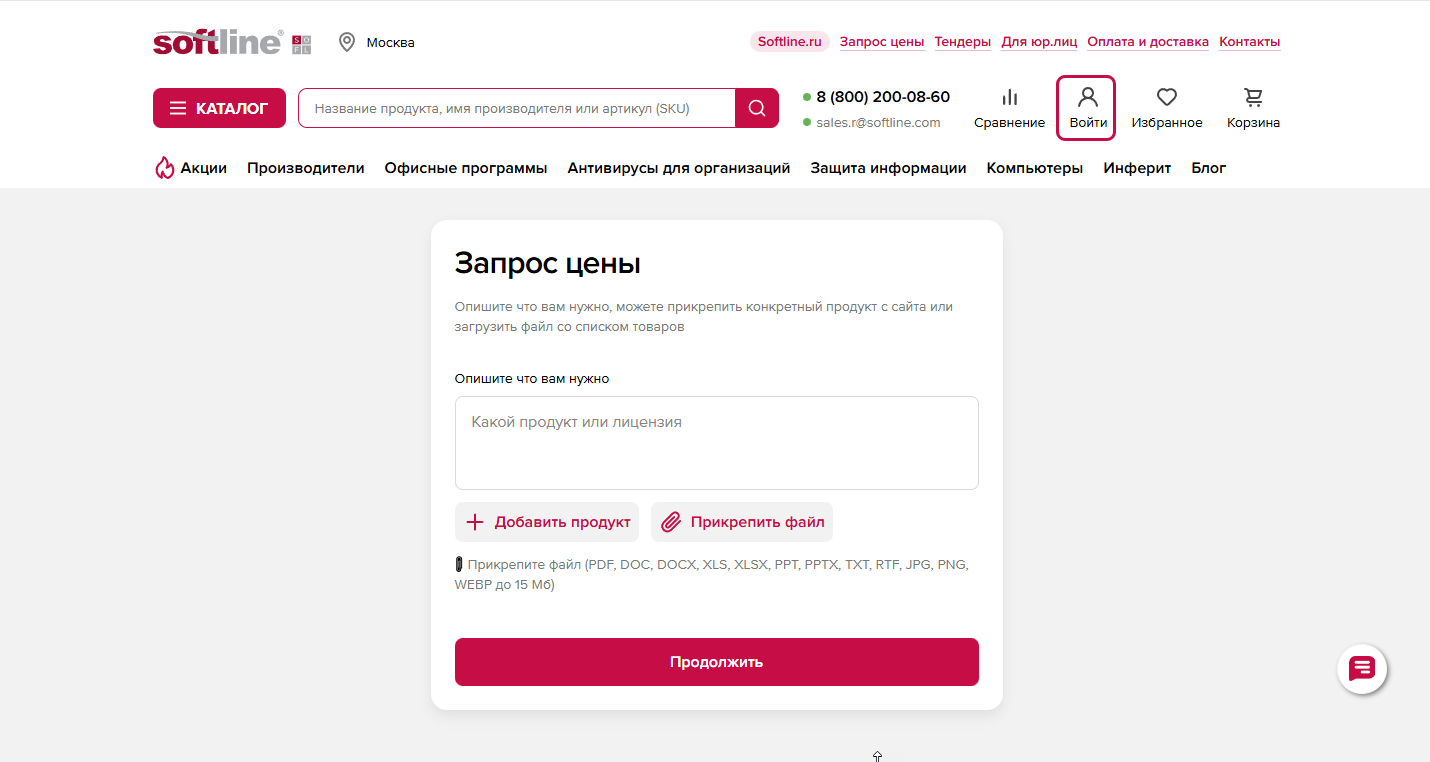Focus the product search field
This screenshot has width=1430, height=762.
click(x=516, y=108)
